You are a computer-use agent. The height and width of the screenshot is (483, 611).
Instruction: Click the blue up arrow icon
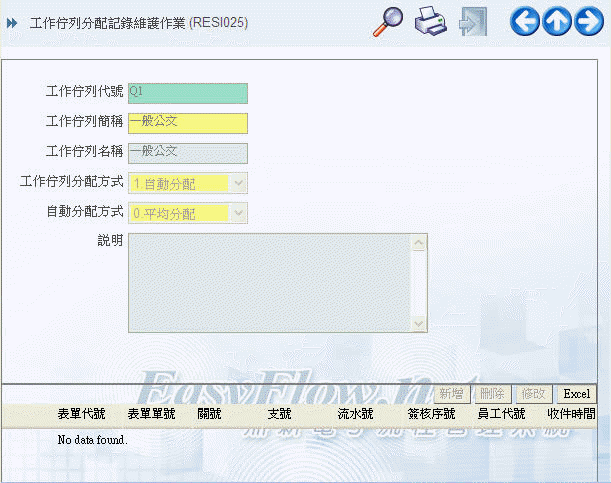pos(557,21)
